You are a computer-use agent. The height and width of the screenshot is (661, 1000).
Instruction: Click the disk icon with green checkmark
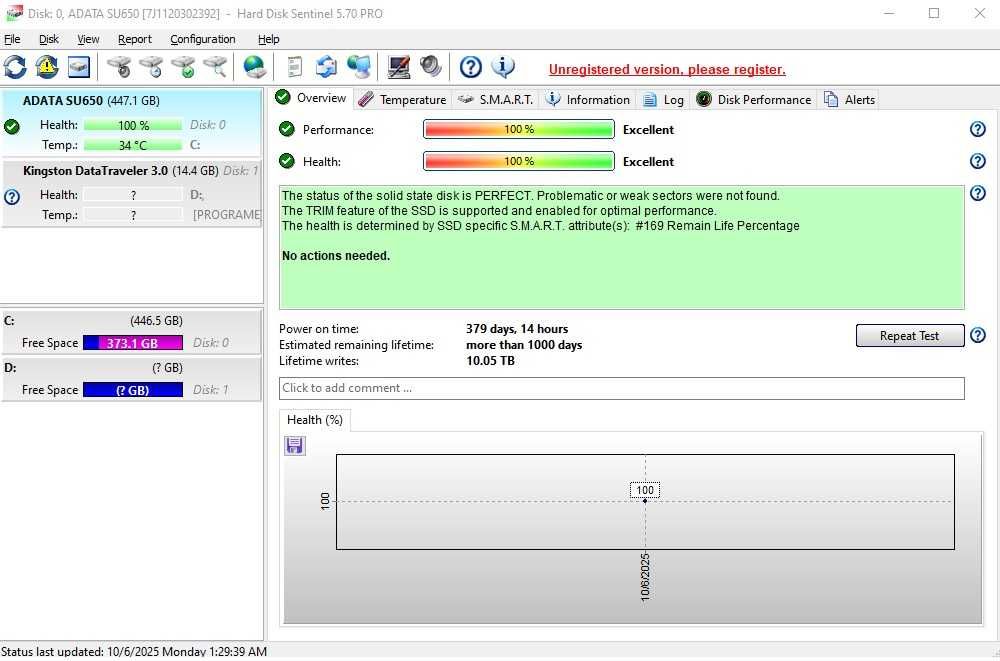[x=184, y=67]
